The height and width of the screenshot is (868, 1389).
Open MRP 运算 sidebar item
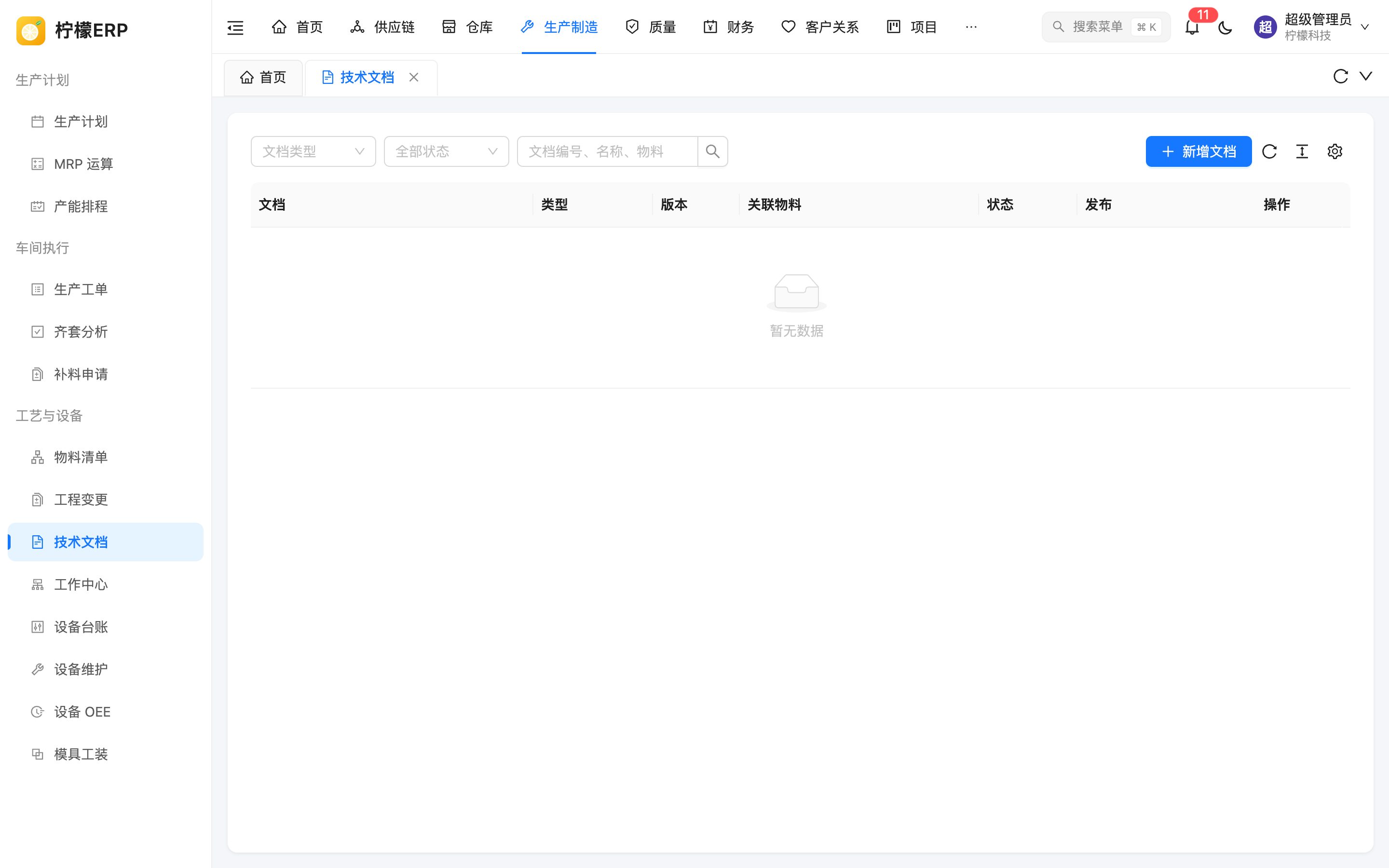click(106, 164)
